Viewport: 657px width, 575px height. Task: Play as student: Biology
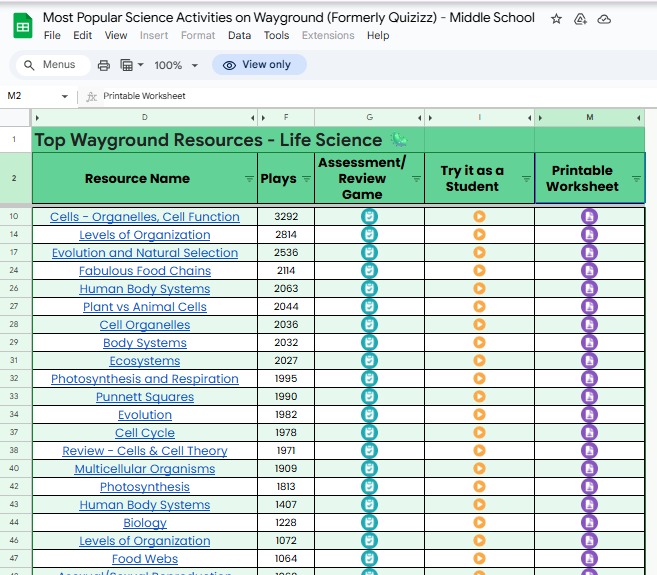coord(479,523)
